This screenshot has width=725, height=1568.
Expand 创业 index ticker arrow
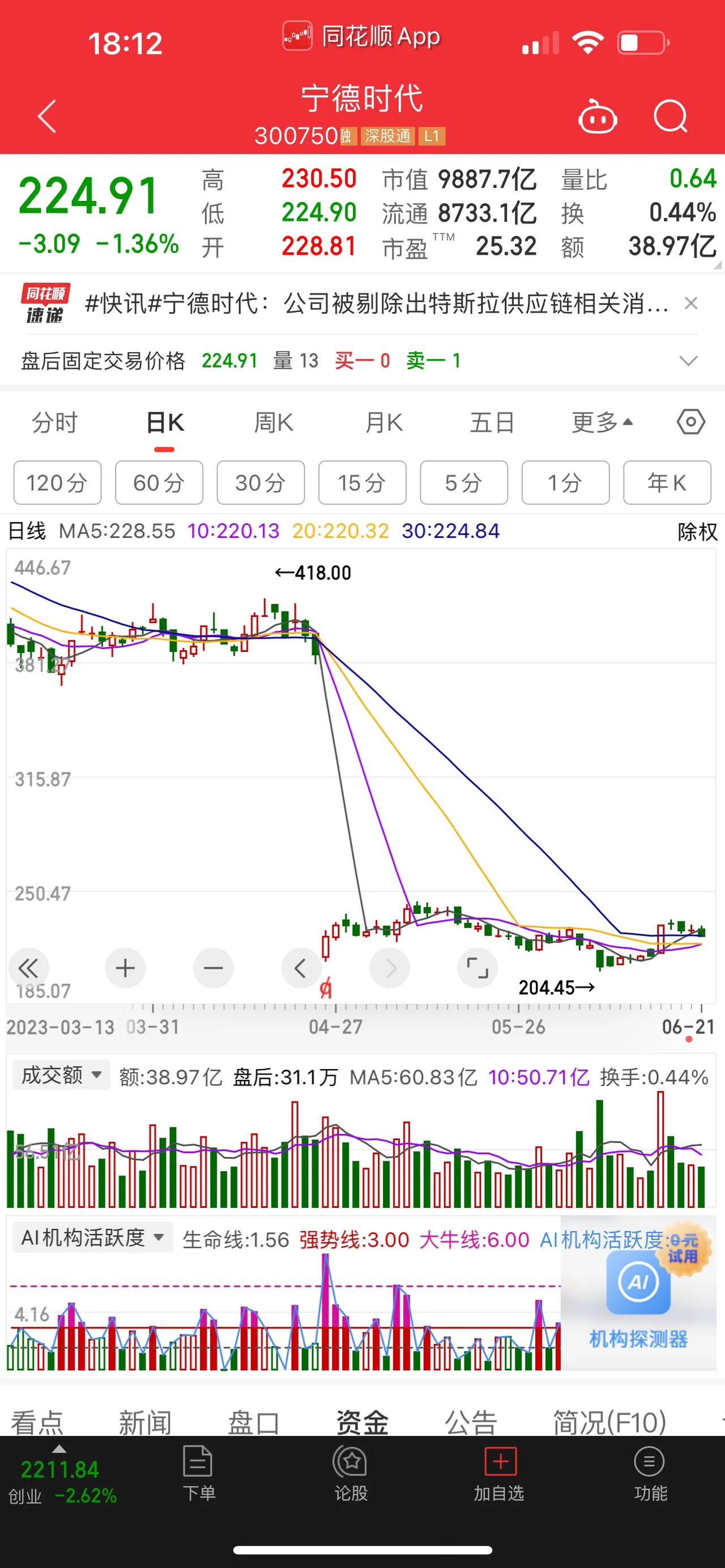click(x=59, y=1448)
